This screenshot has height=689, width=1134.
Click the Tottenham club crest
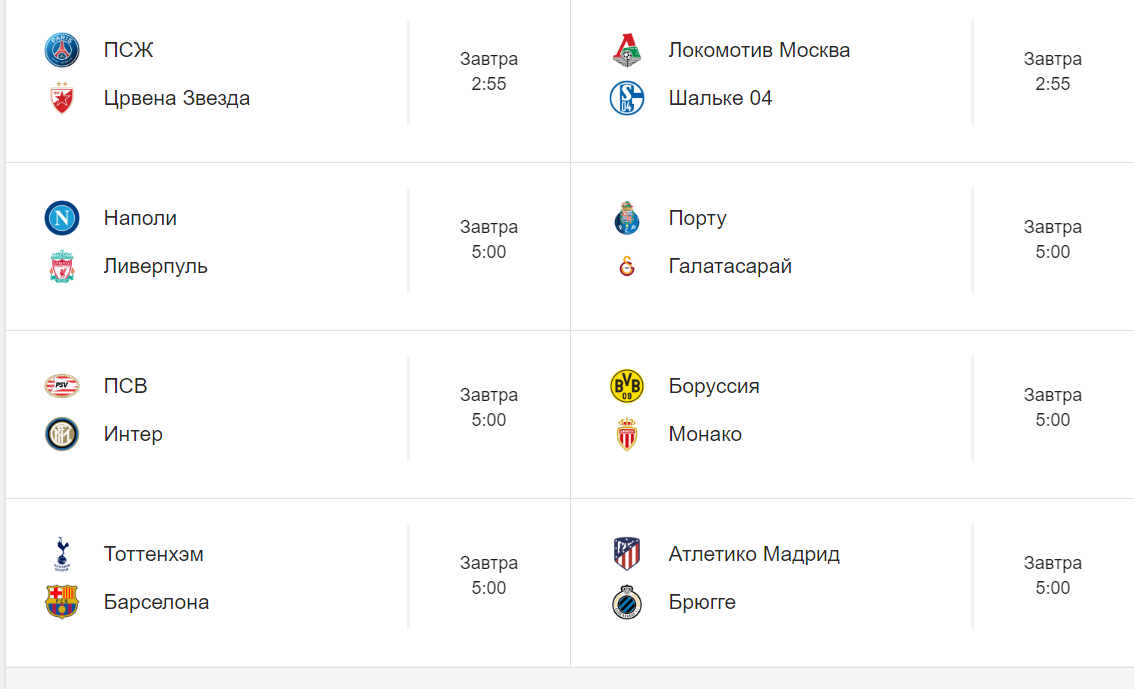62,554
